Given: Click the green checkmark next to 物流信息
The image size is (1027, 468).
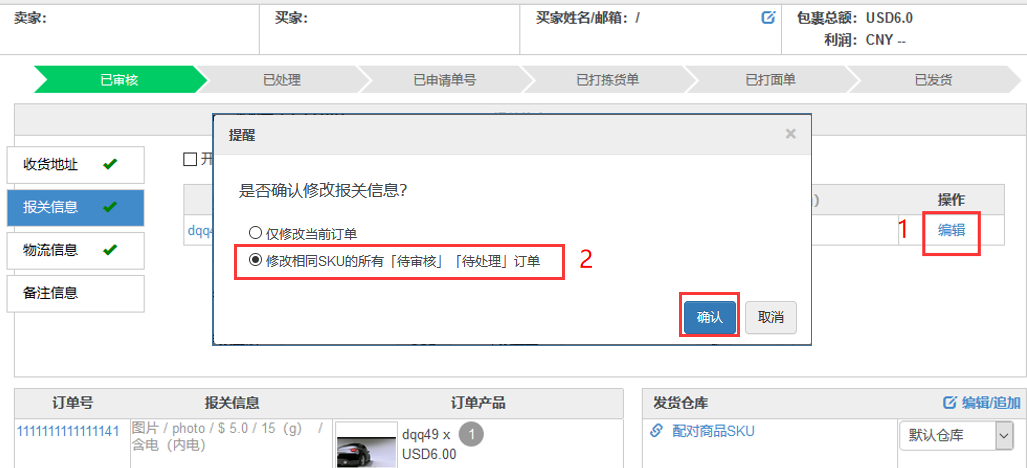Looking at the screenshot, I should (110, 249).
